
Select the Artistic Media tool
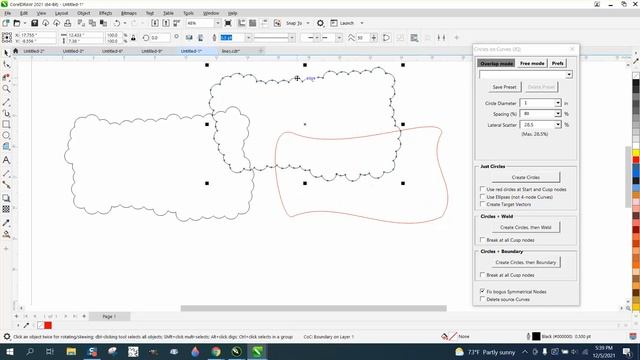pos(6,113)
